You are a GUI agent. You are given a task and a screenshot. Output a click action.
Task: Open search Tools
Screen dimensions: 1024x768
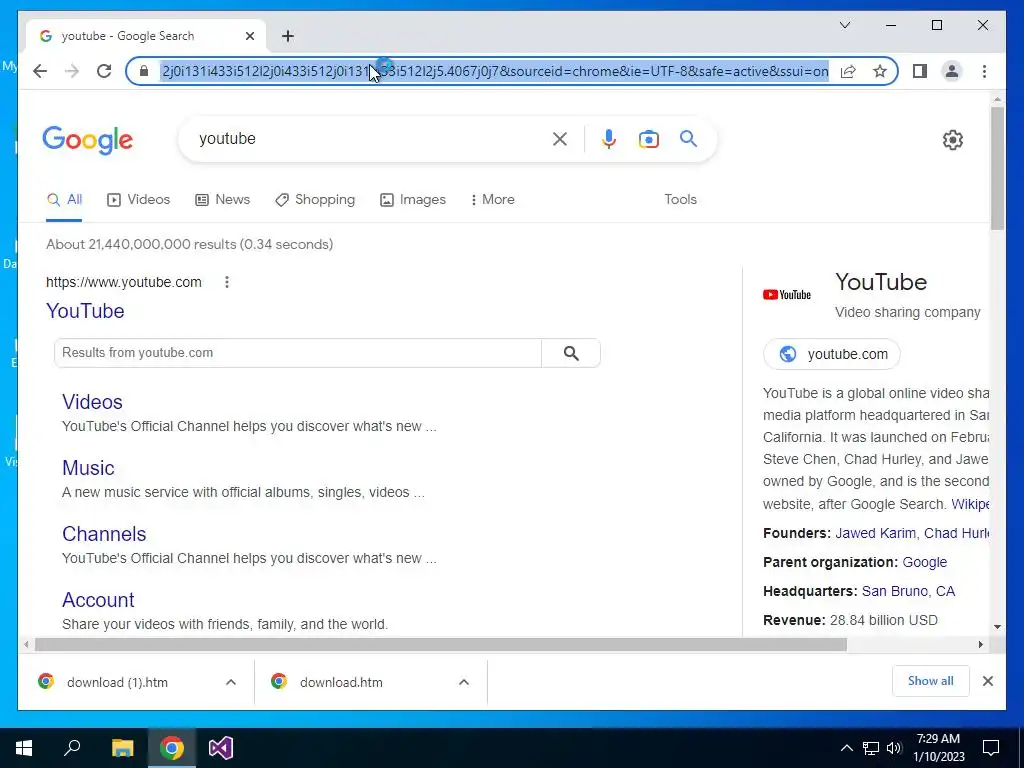click(x=680, y=200)
